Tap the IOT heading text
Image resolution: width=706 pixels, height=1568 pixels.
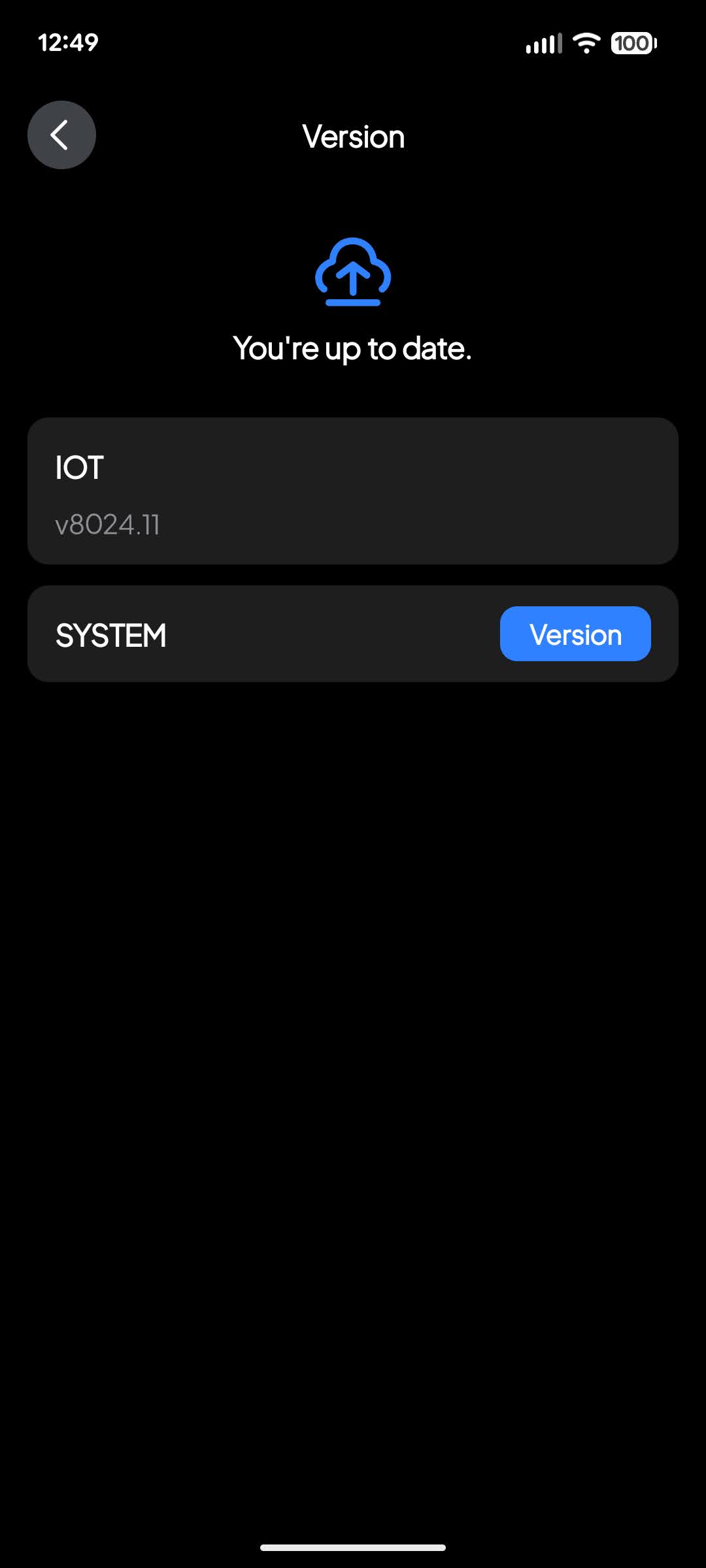coord(80,467)
